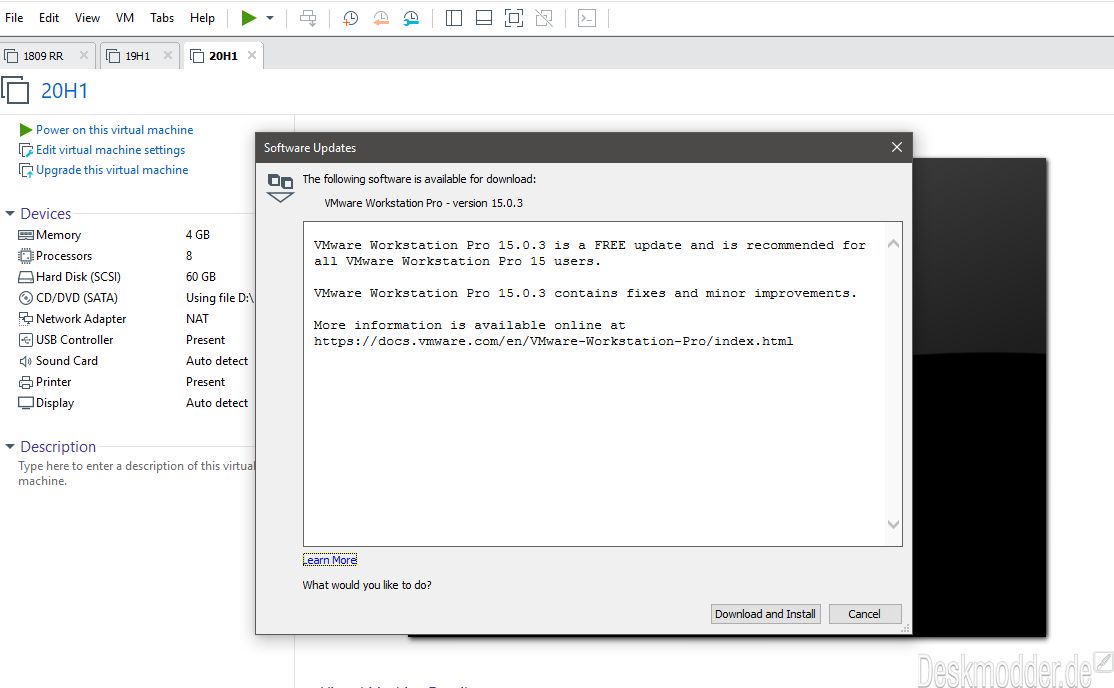This screenshot has height=688, width=1114.
Task: Select the Hard Disk (SCSI) device row
Action: pyautogui.click(x=135, y=276)
